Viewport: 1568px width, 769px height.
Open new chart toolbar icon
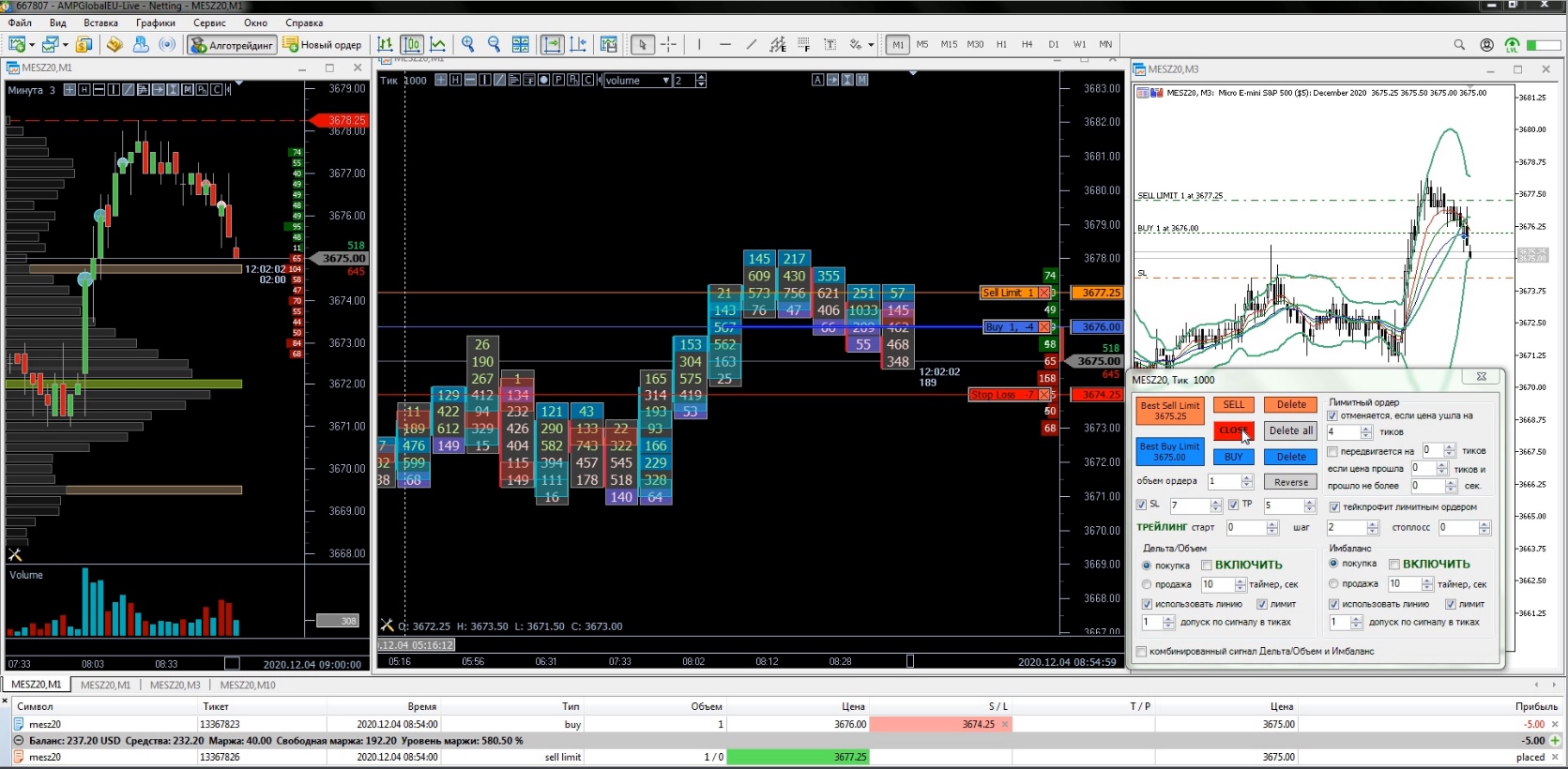(16, 44)
